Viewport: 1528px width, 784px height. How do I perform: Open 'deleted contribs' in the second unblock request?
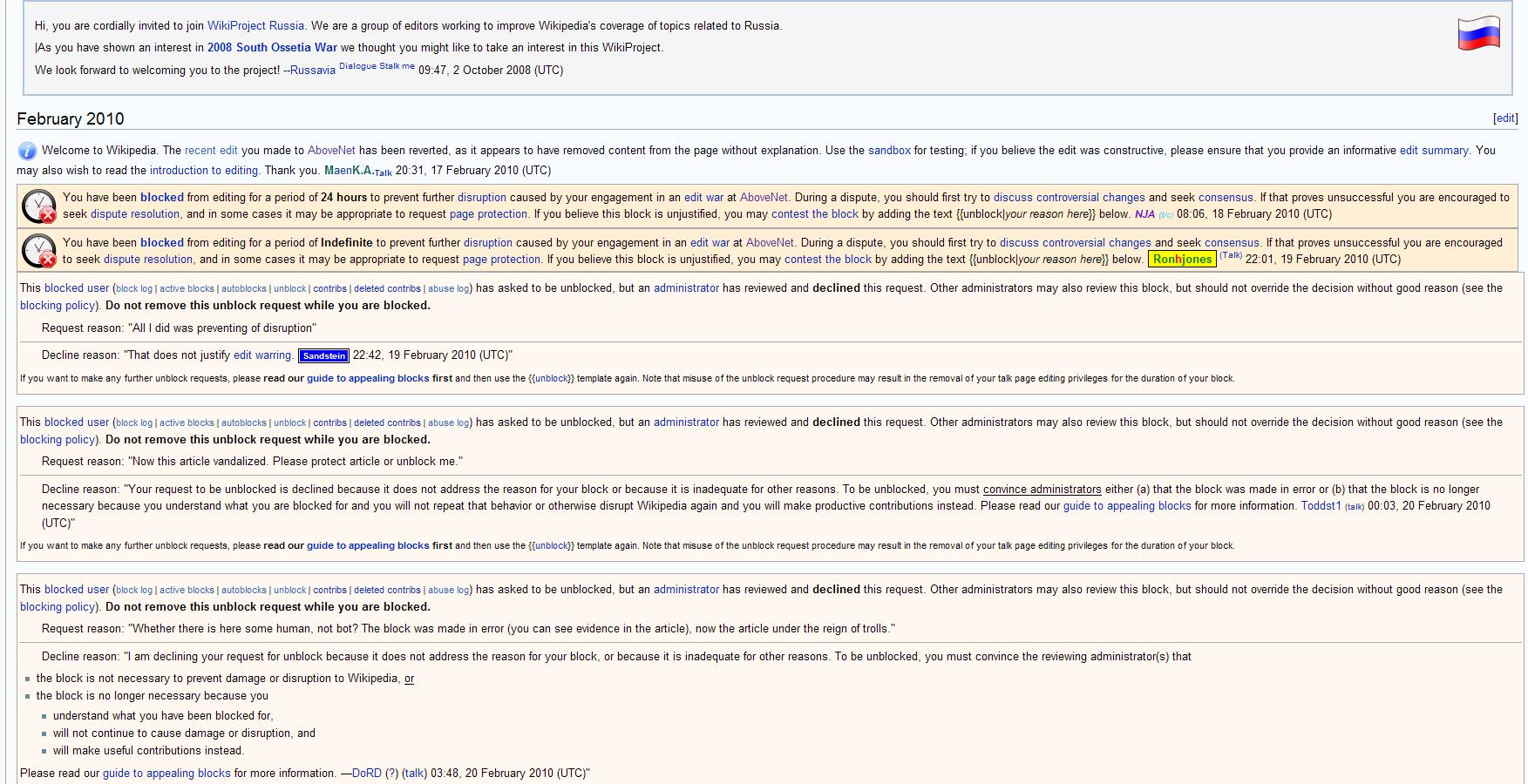[387, 423]
